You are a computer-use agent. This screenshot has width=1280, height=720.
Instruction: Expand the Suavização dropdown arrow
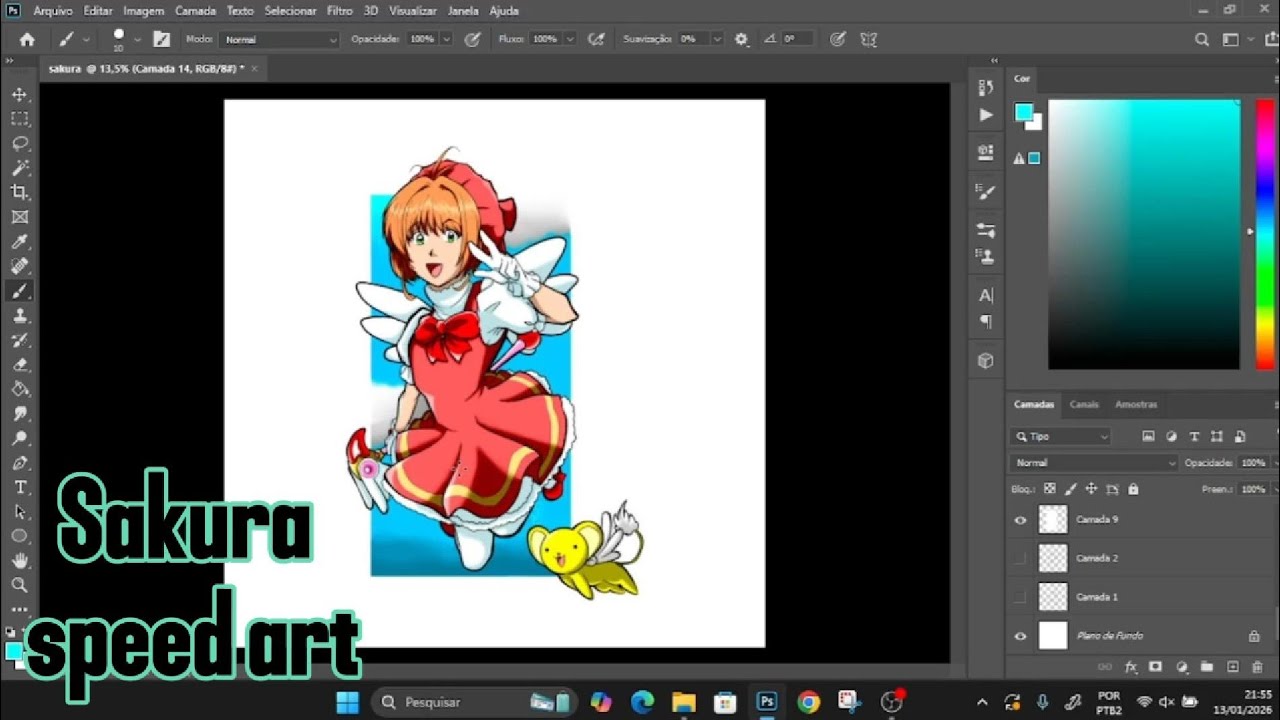point(717,39)
